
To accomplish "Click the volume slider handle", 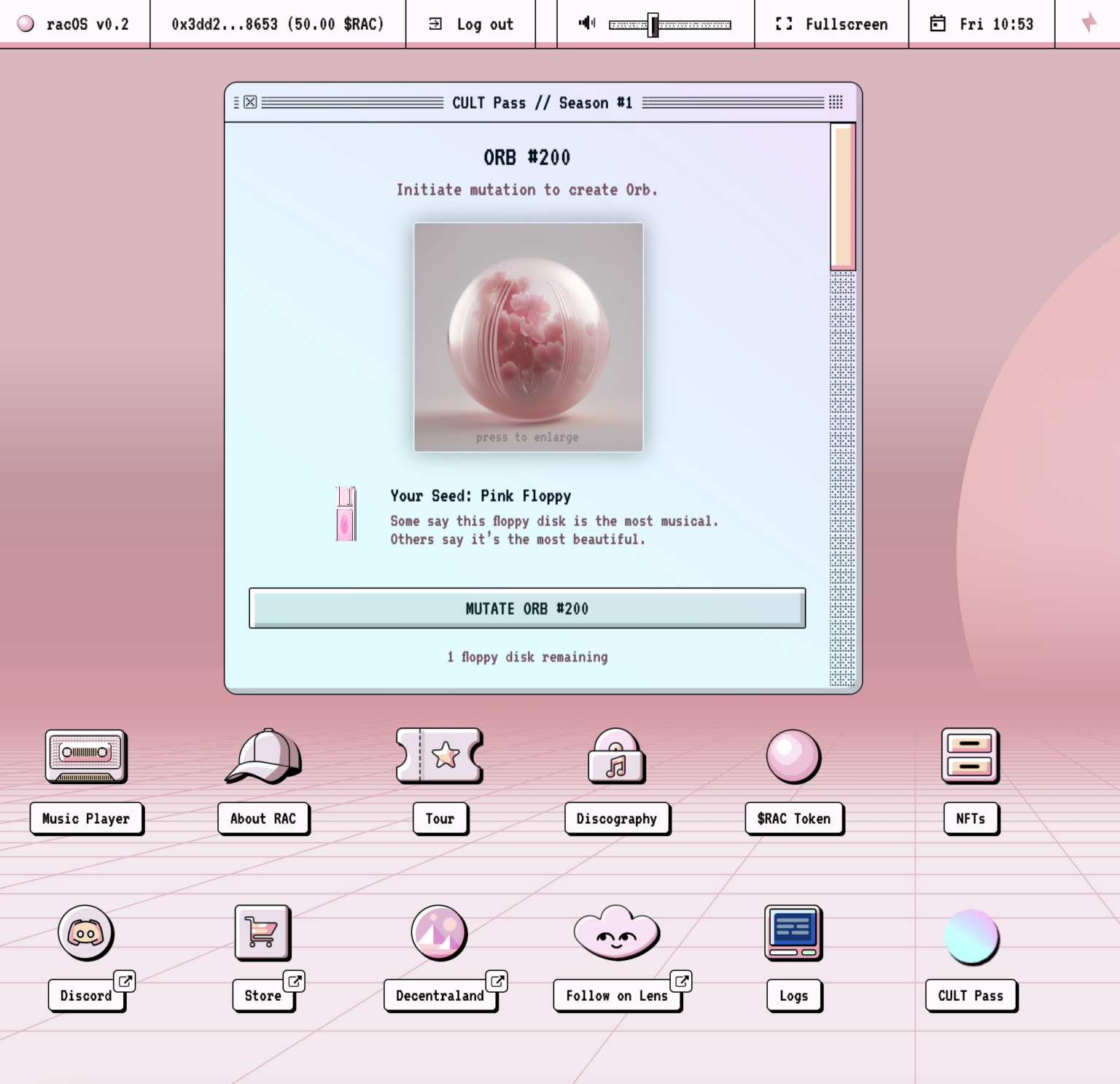I will click(654, 25).
